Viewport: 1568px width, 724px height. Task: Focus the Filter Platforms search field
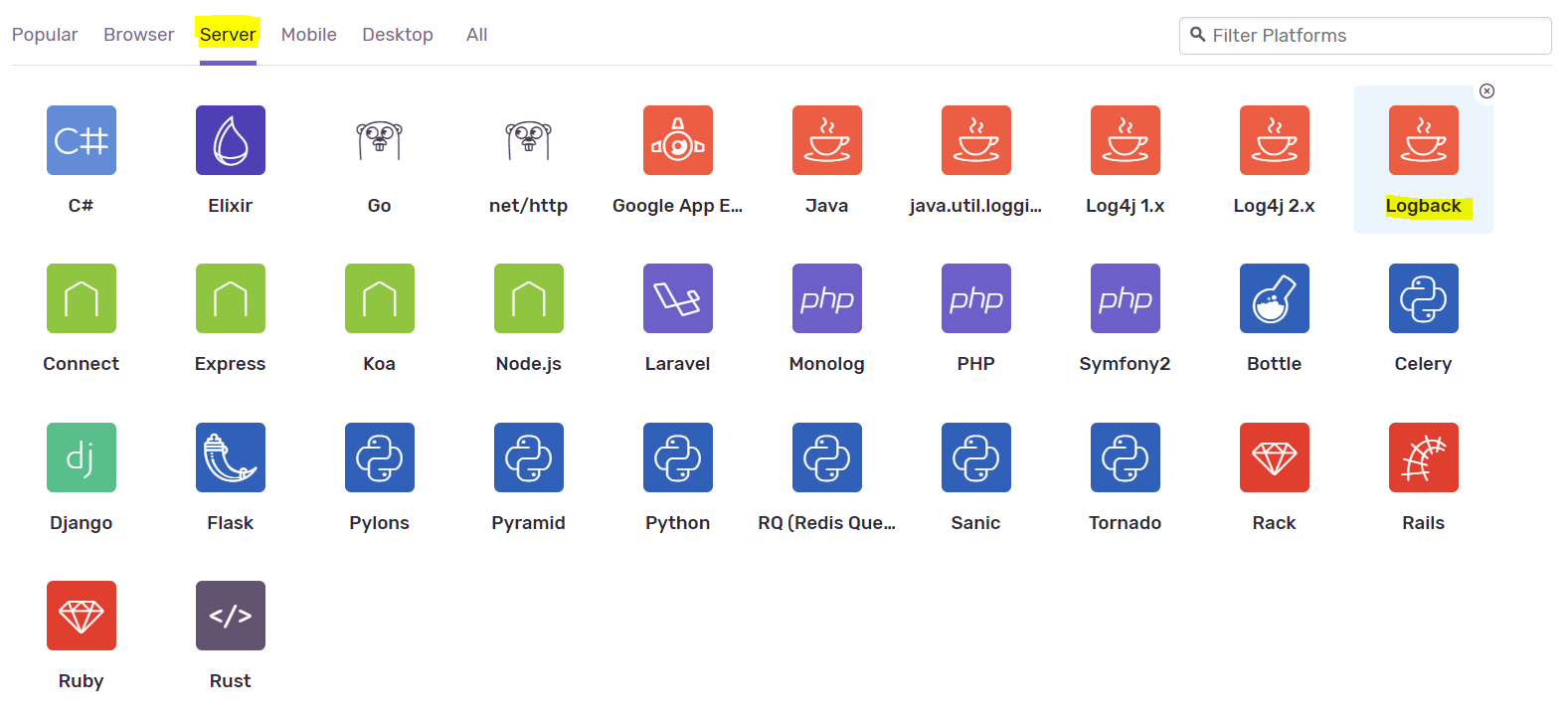point(1365,36)
